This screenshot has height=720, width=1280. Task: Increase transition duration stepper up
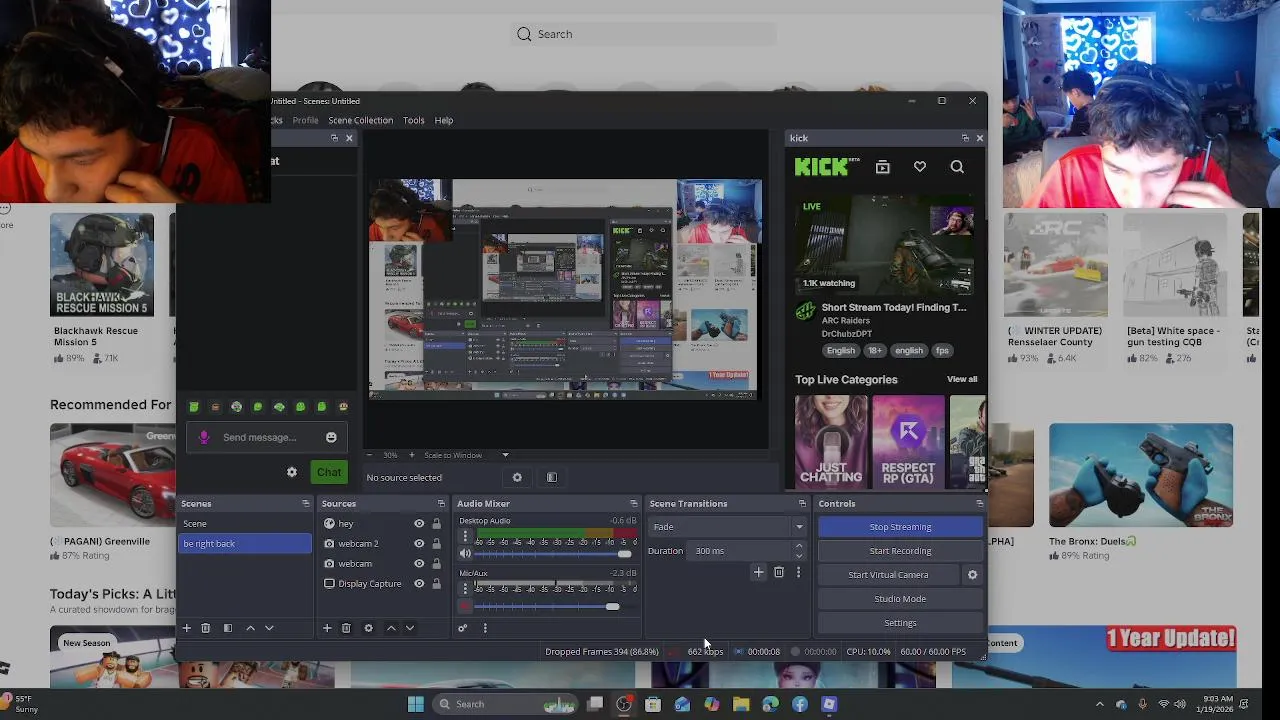[x=798, y=546]
